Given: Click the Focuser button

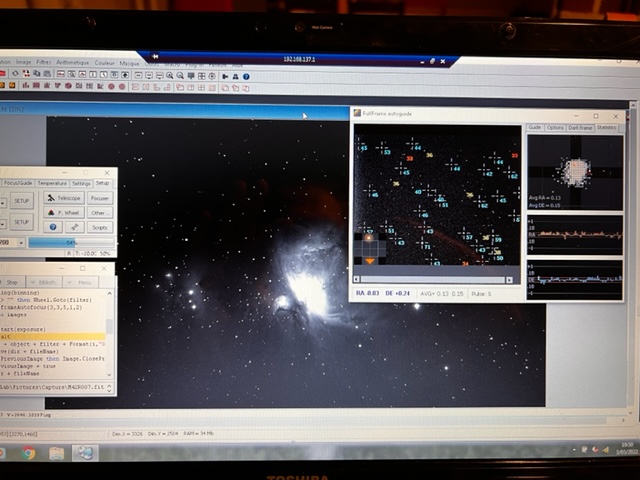Looking at the screenshot, I should pos(100,198).
